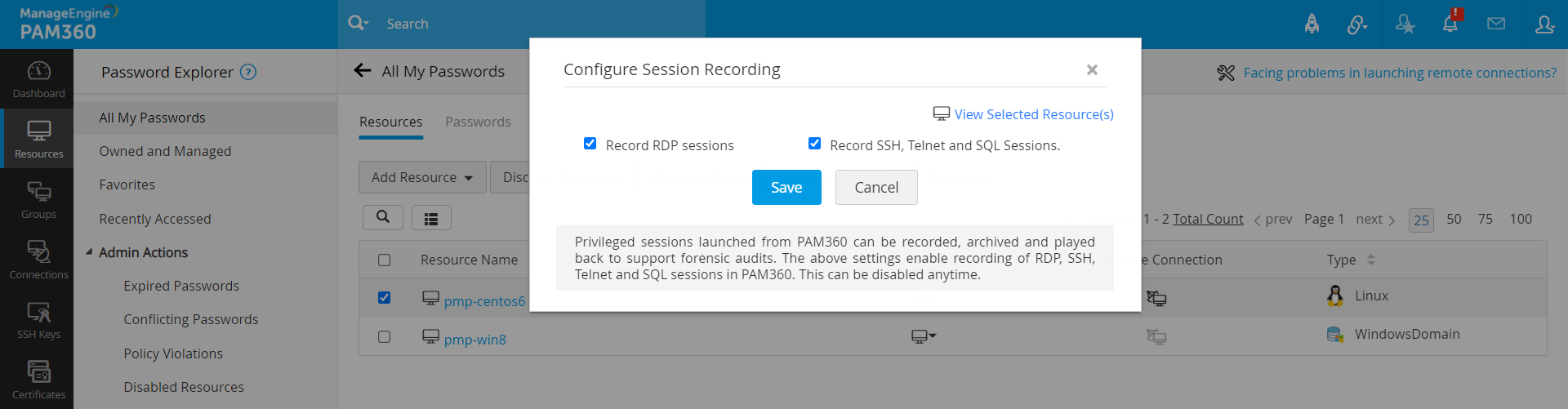1568x409 pixels.
Task: Click the rocket icon in header
Action: pyautogui.click(x=1312, y=24)
